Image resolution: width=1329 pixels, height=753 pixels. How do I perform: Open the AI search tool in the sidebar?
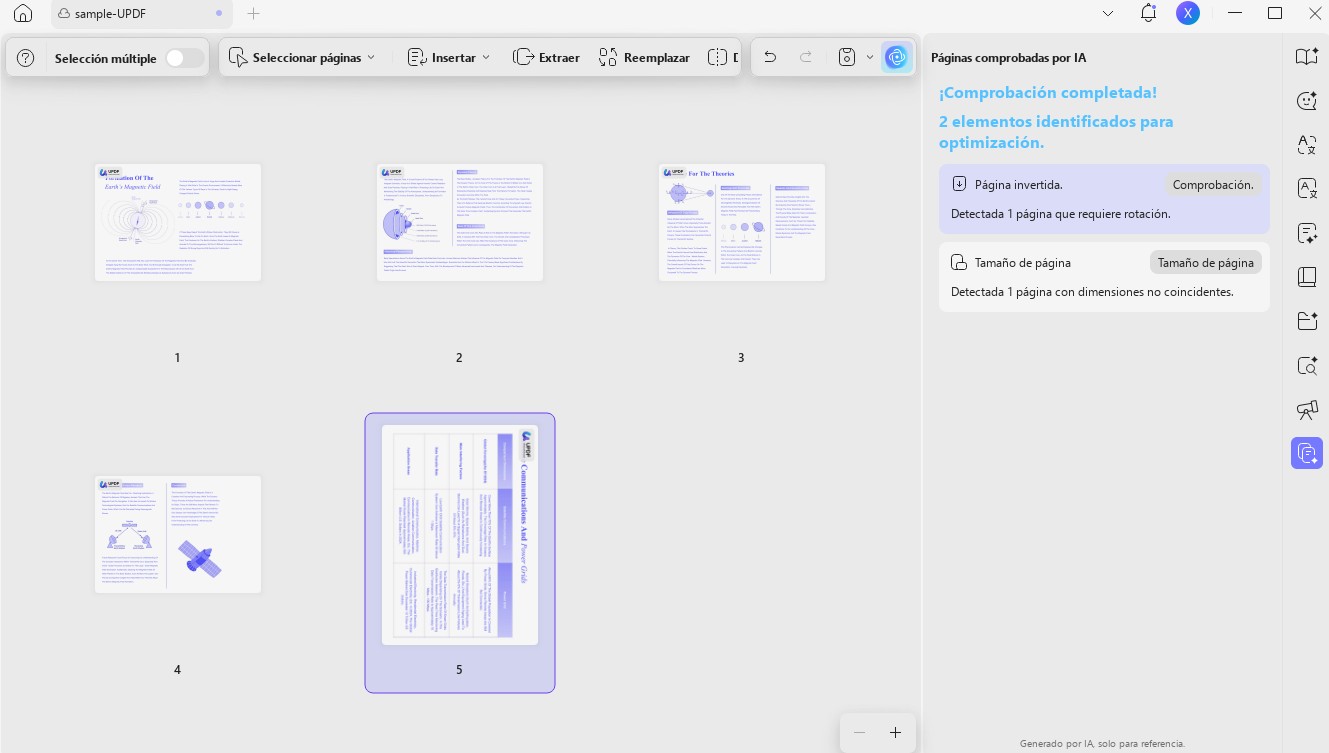(x=1307, y=365)
